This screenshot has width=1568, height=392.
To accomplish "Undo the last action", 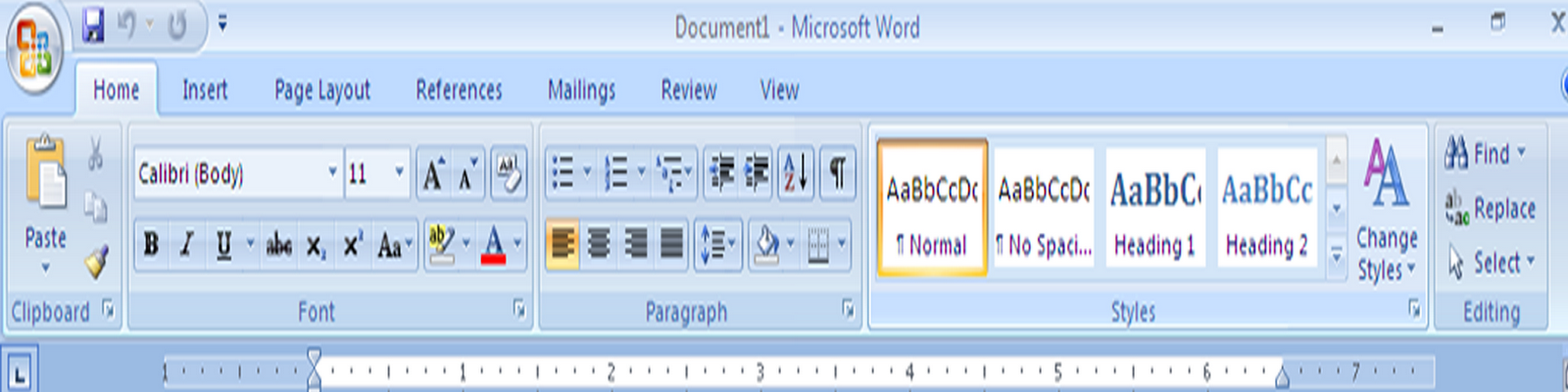I will pyautogui.click(x=127, y=26).
